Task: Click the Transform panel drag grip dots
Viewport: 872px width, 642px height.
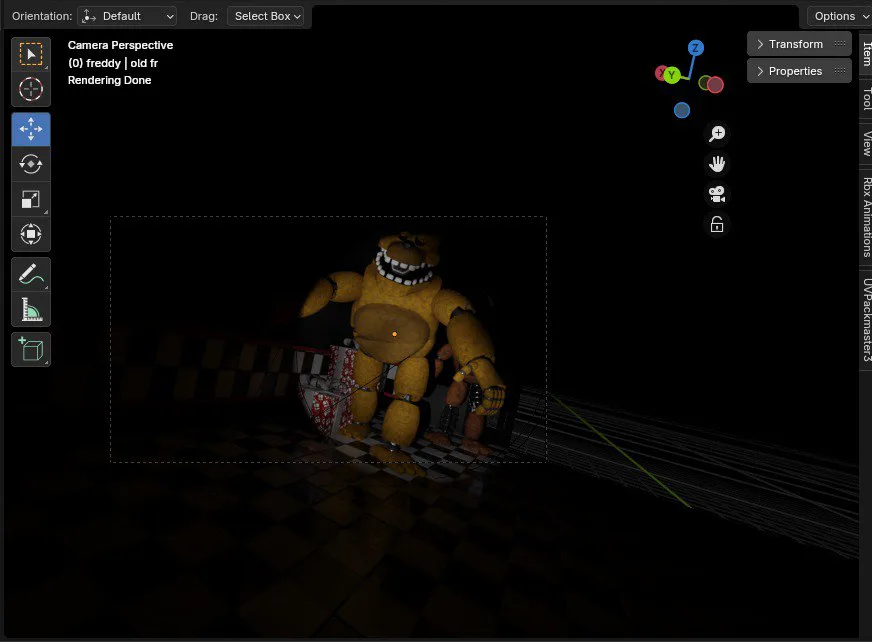Action: pyautogui.click(x=840, y=43)
